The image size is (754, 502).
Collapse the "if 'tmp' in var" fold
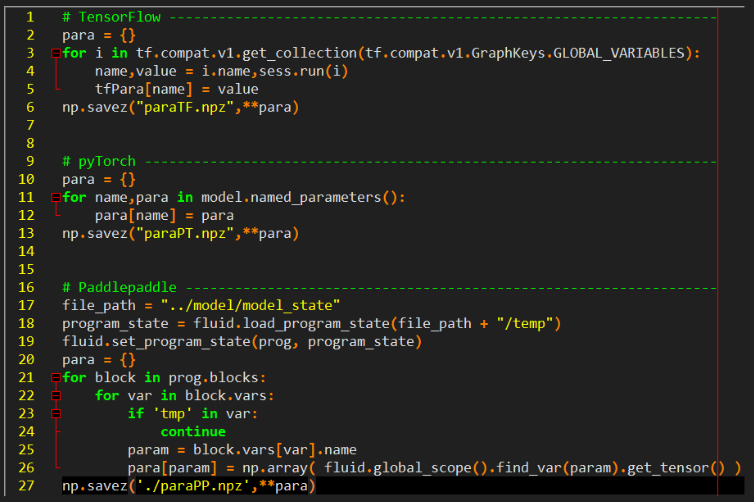coord(55,414)
